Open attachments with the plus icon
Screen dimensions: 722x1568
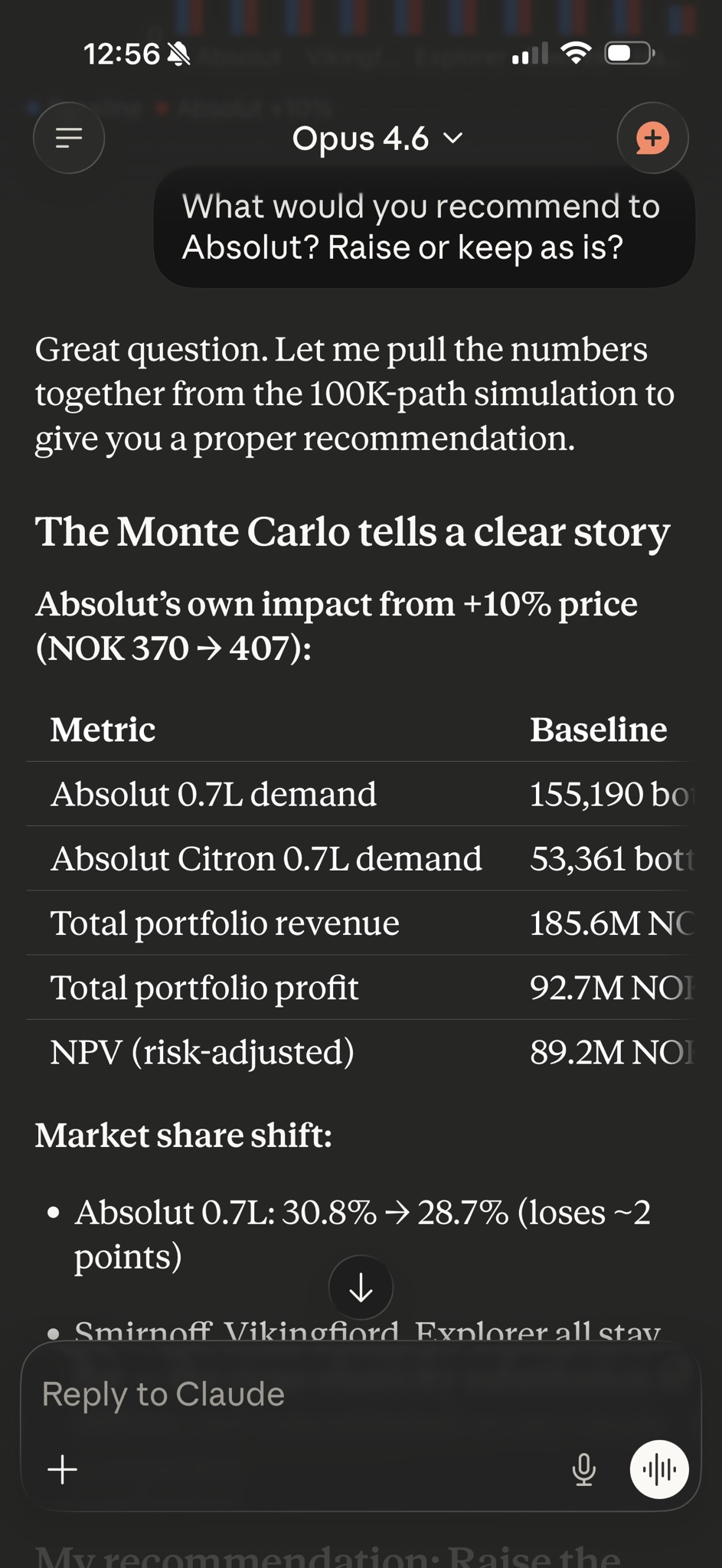(x=63, y=1469)
